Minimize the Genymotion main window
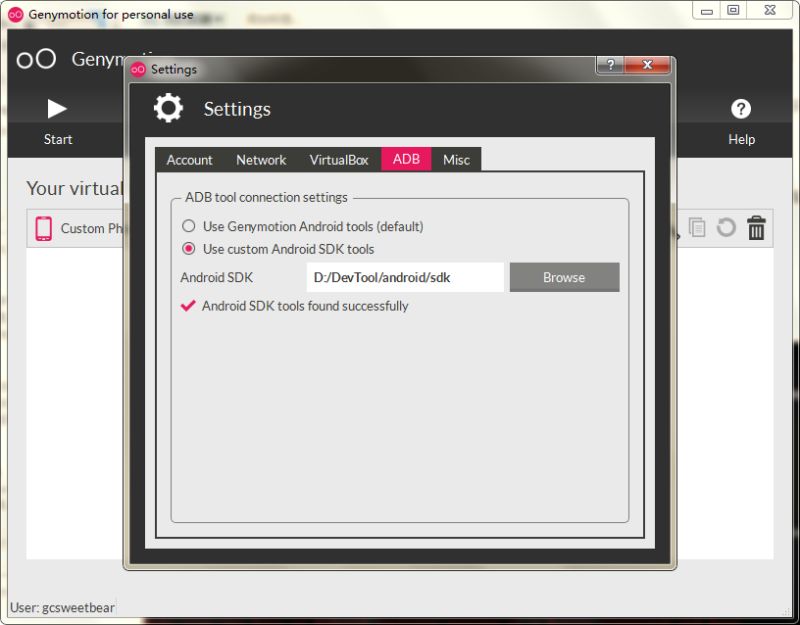Screen dimensions: 800x625 [707, 11]
